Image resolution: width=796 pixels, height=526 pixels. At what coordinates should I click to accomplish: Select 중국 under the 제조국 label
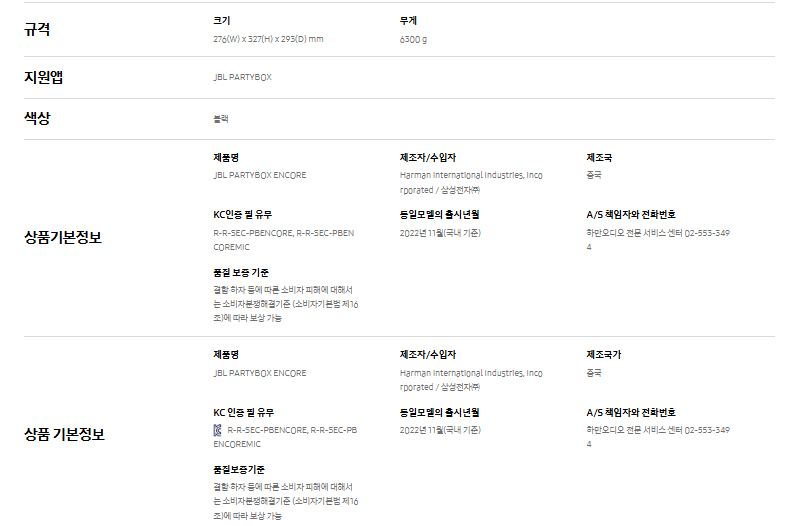pyautogui.click(x=594, y=175)
